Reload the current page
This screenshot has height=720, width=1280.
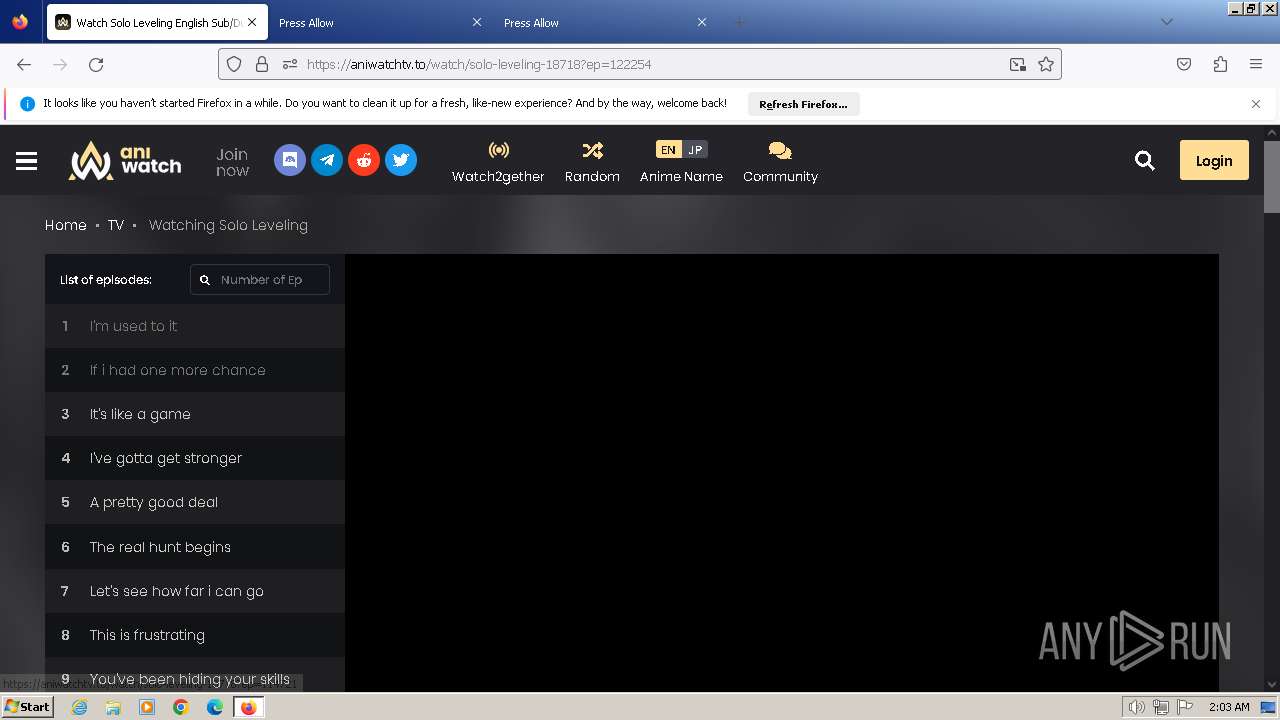pos(96,64)
